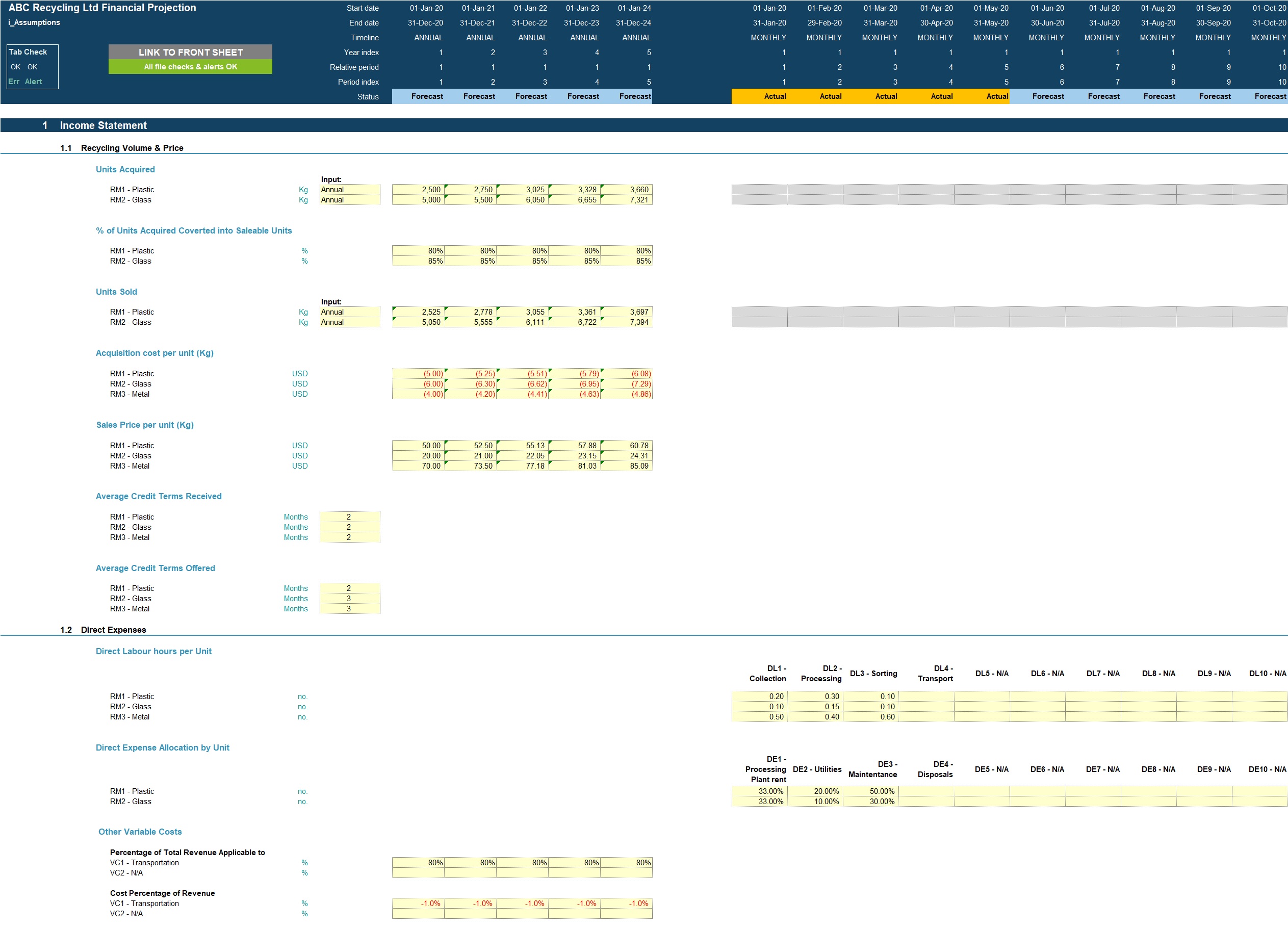Click the 0.60 DL3 Sorting Metal cell

pyautogui.click(x=870, y=716)
